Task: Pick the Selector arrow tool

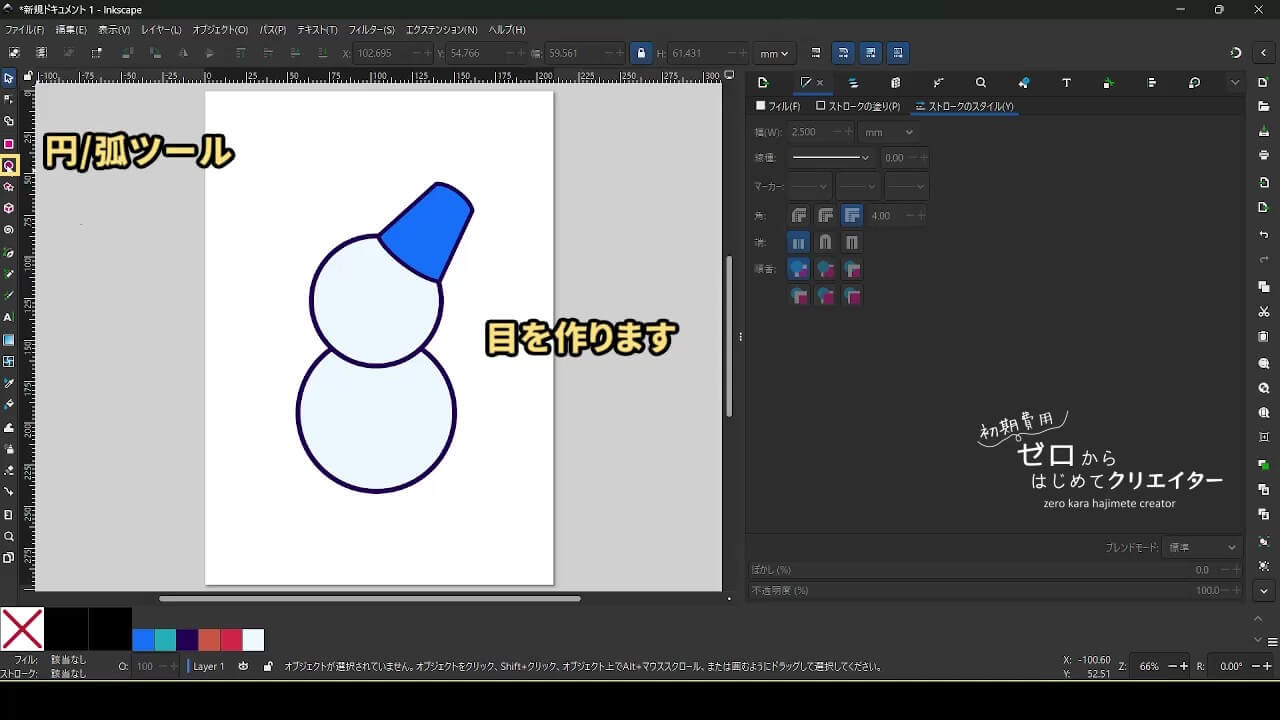Action: (x=9, y=78)
